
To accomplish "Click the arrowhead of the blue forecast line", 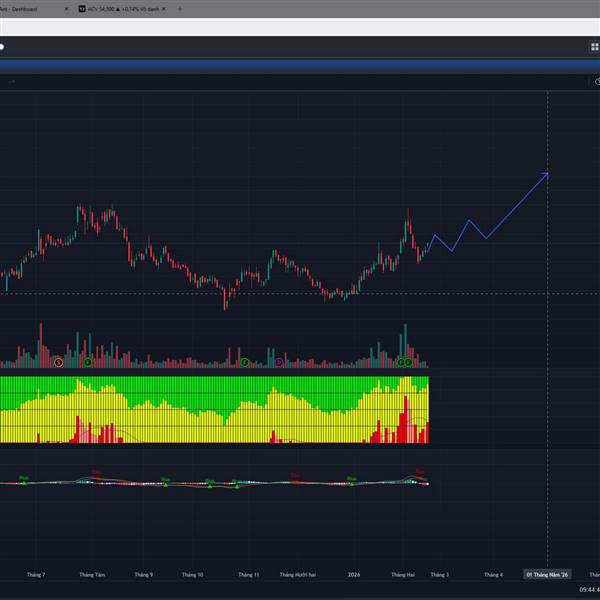I will 546,175.
